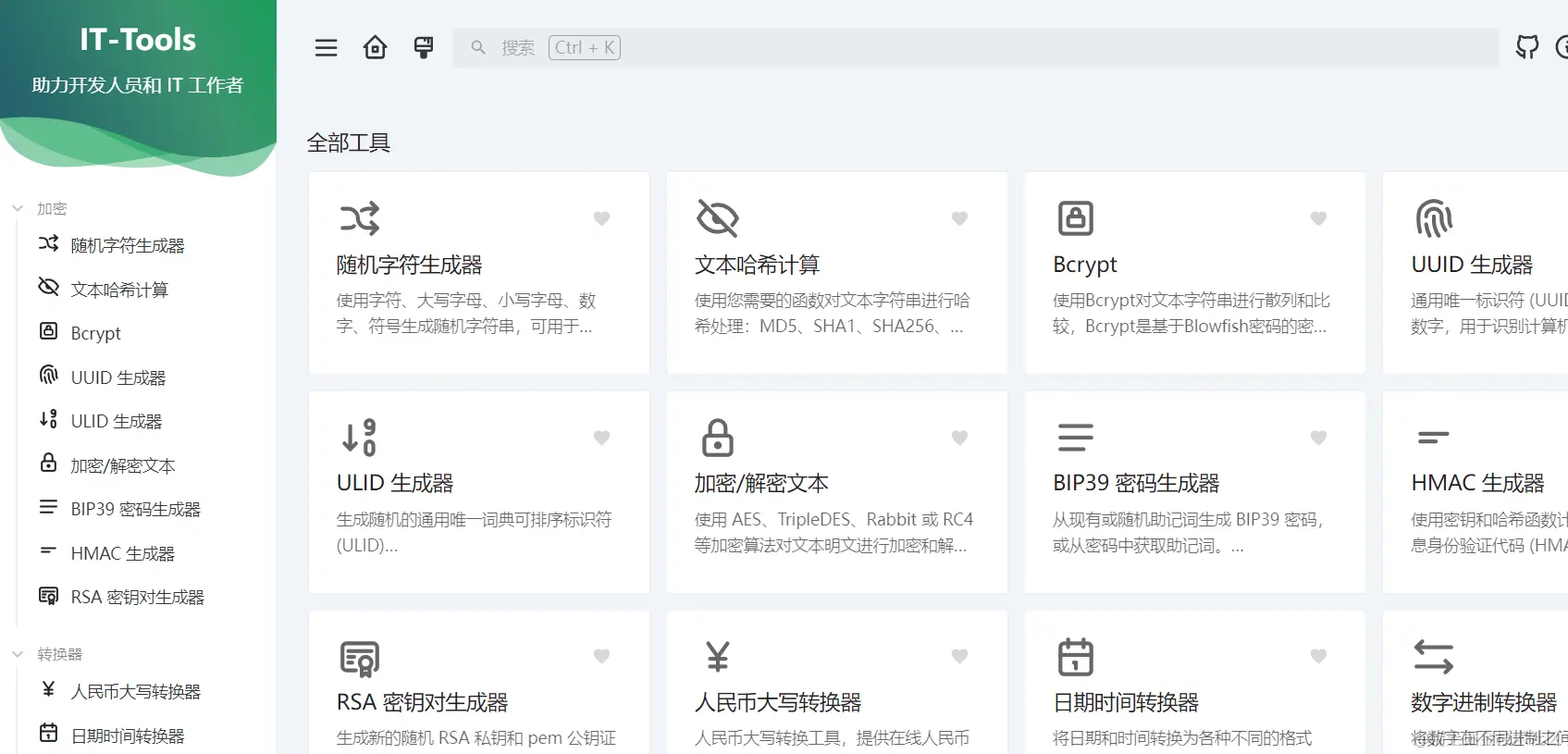Open the HMAC 生成器 card title
Viewport: 1568px width, 754px height.
pos(1477,483)
